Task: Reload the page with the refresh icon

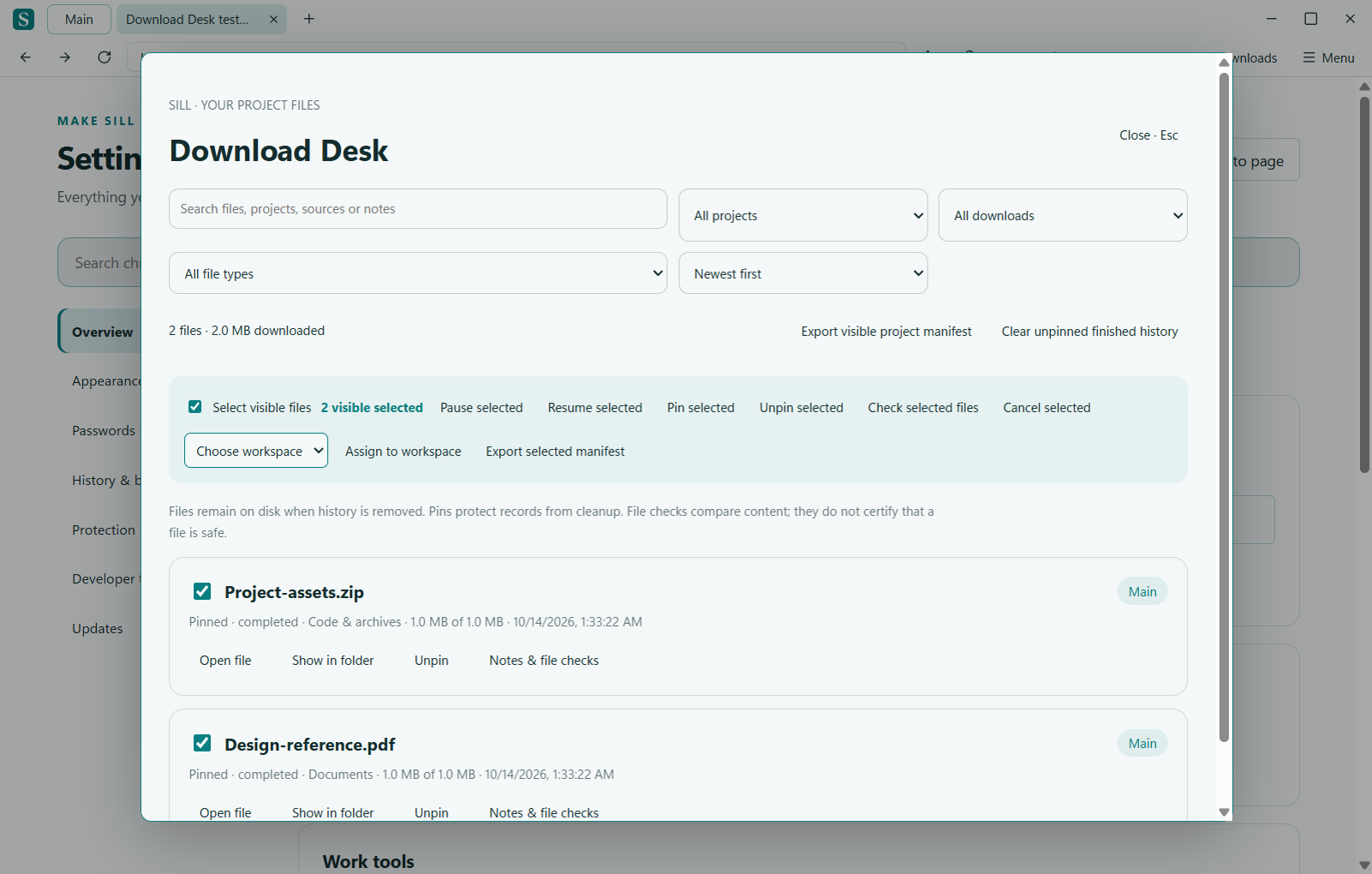Action: pyautogui.click(x=104, y=57)
